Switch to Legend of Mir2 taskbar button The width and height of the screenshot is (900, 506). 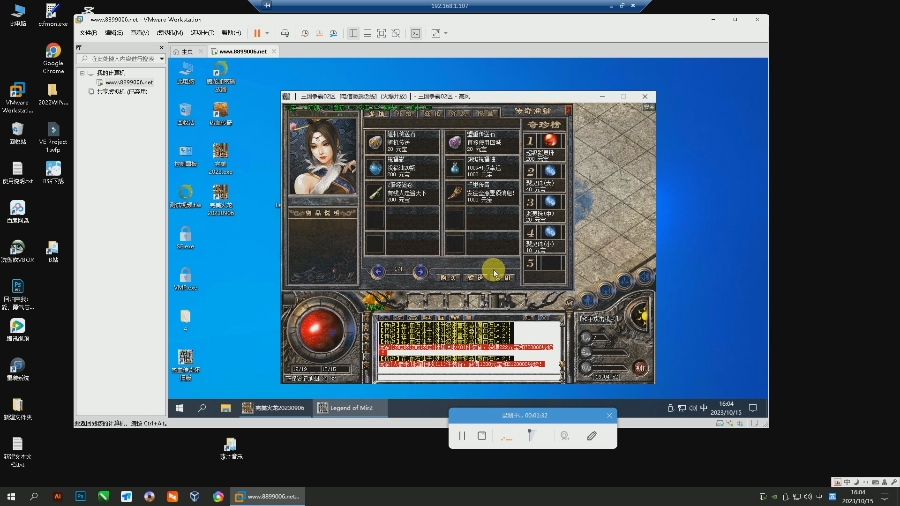(351, 408)
